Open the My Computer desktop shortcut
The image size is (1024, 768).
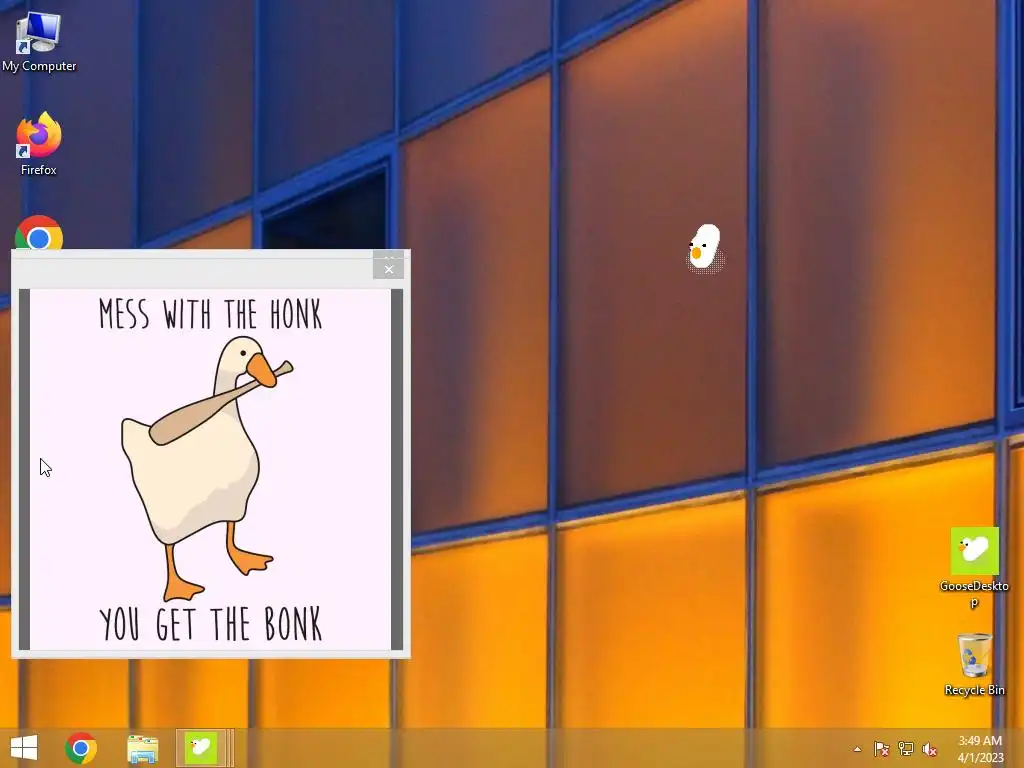[x=39, y=41]
